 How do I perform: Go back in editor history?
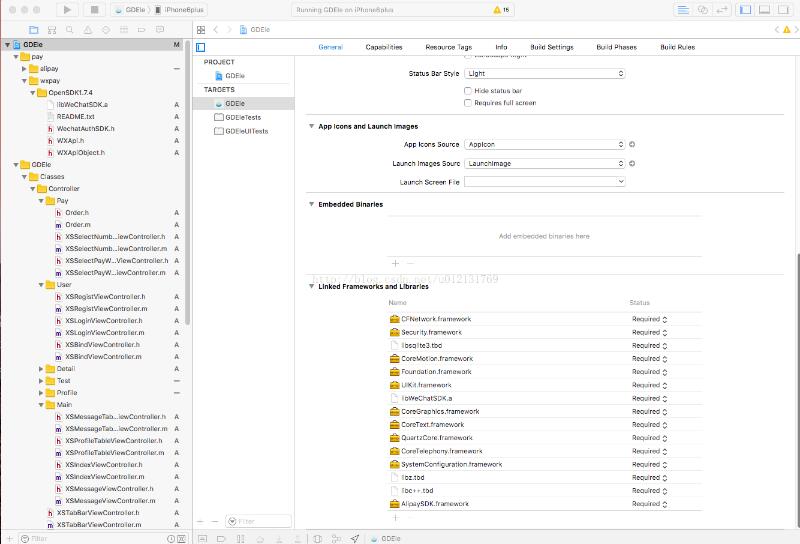[x=216, y=30]
